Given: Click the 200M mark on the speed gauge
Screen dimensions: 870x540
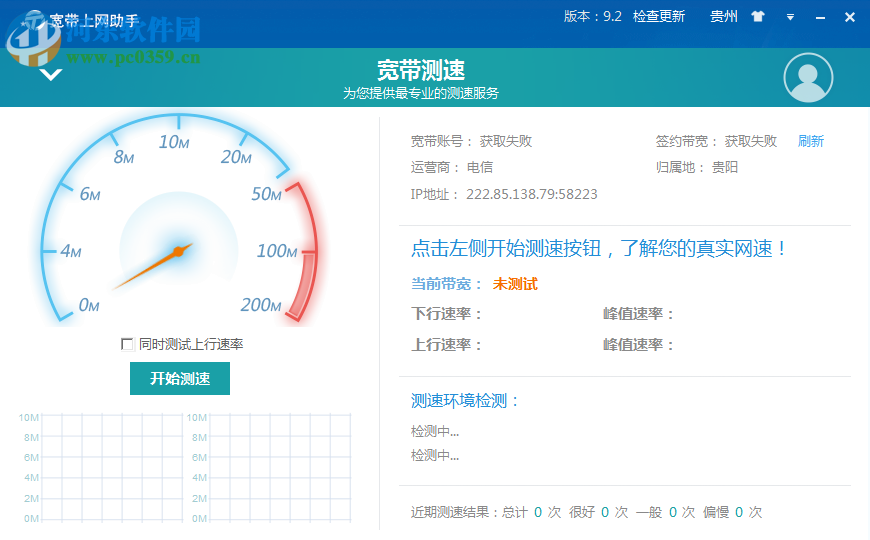Looking at the screenshot, I should [x=261, y=305].
